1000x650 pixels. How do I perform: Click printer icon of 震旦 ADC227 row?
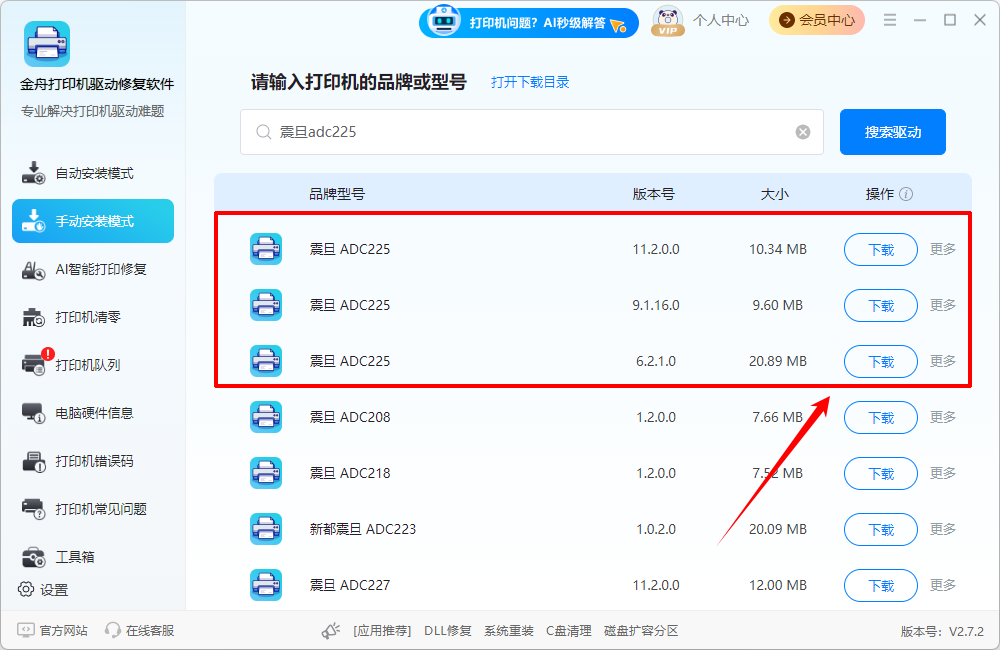coord(266,585)
